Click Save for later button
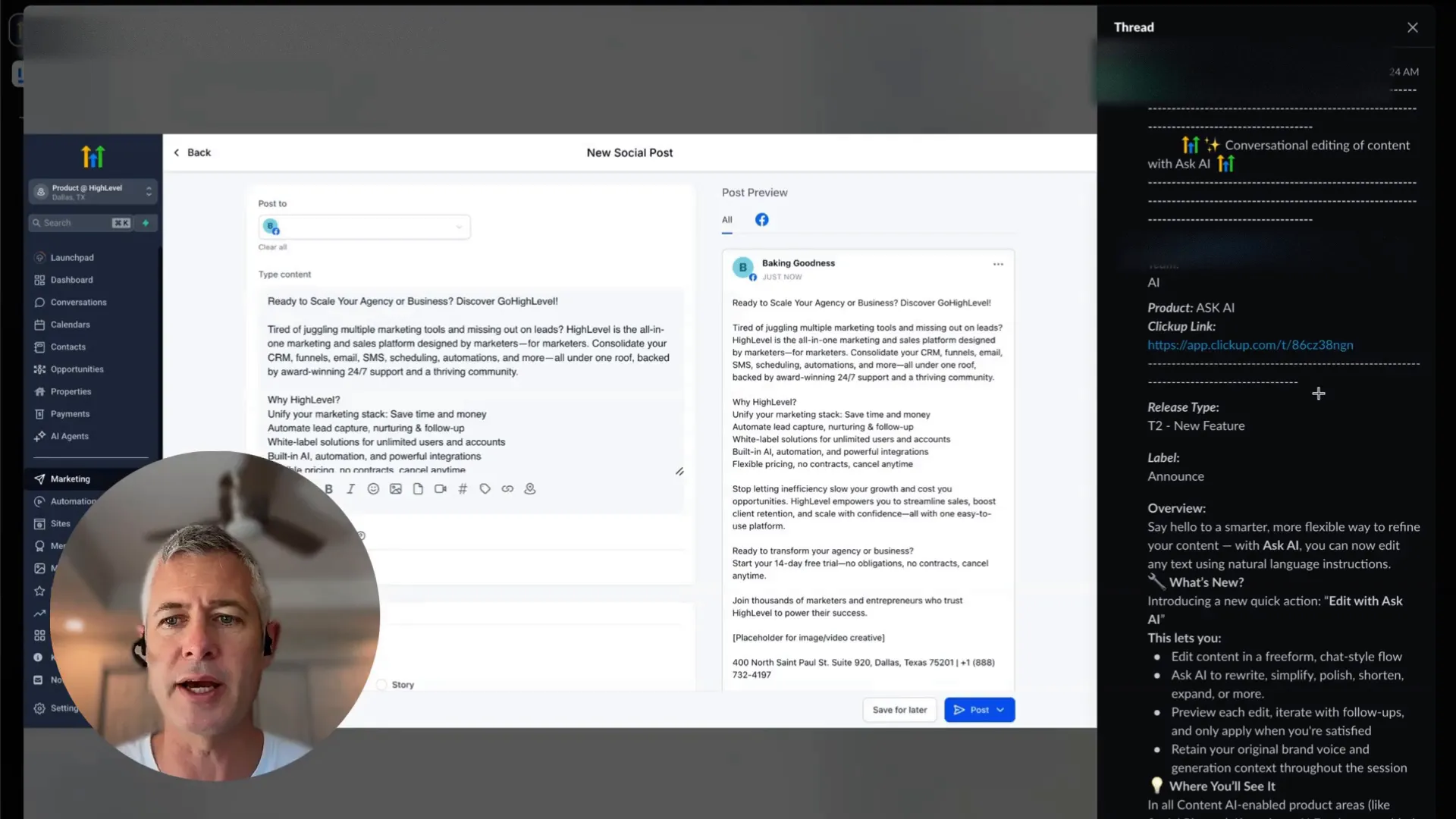 click(899, 710)
